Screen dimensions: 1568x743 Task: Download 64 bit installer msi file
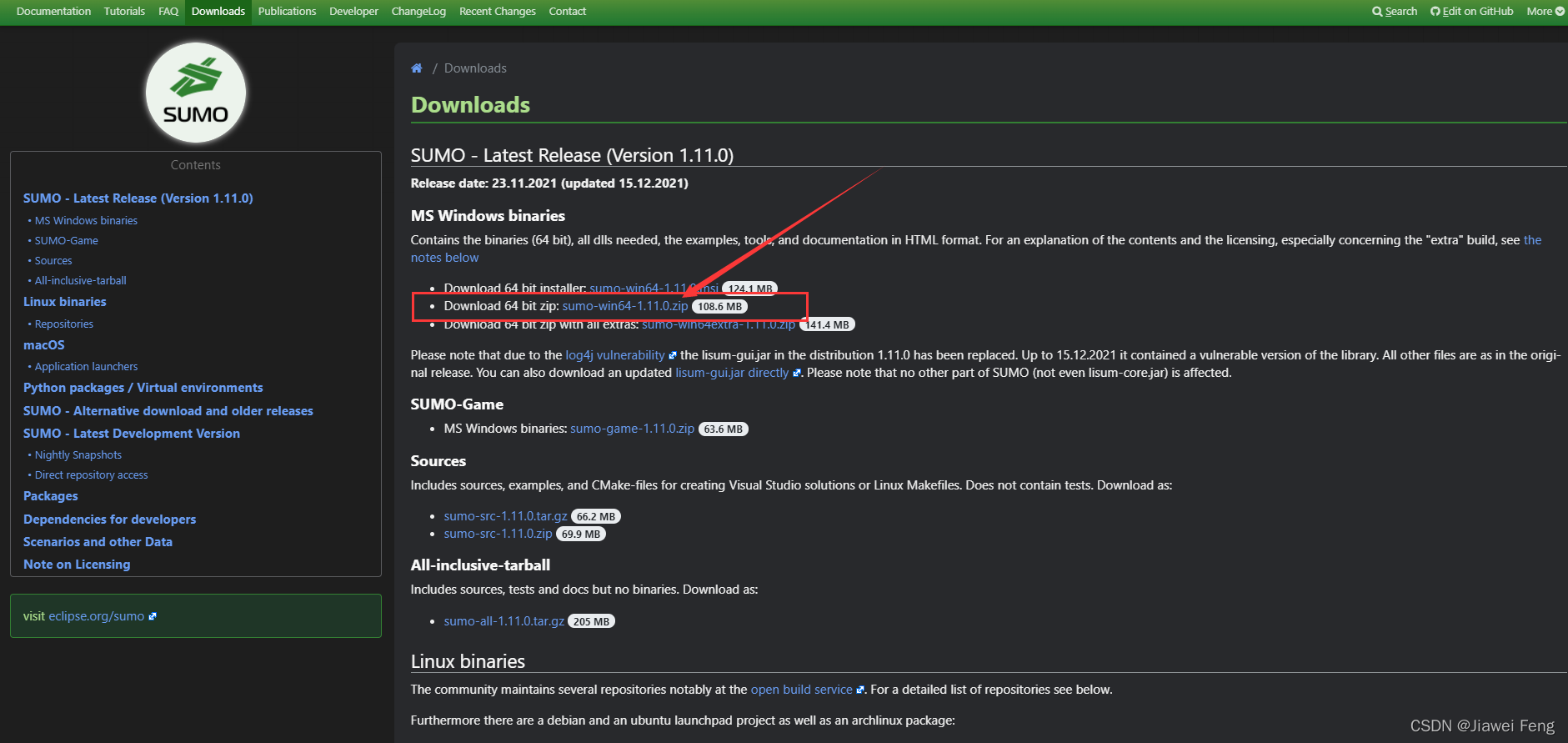(x=654, y=289)
